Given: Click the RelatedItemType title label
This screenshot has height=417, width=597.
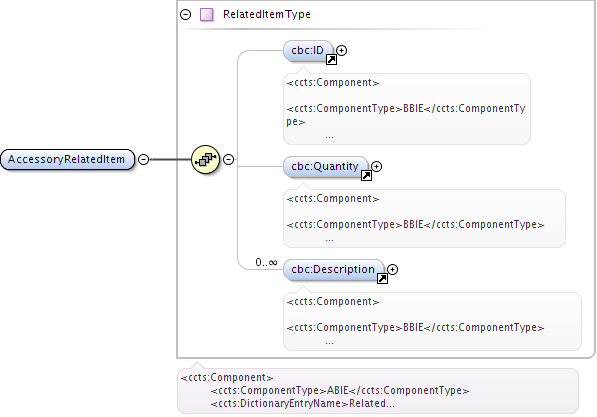Looking at the screenshot, I should tap(267, 14).
